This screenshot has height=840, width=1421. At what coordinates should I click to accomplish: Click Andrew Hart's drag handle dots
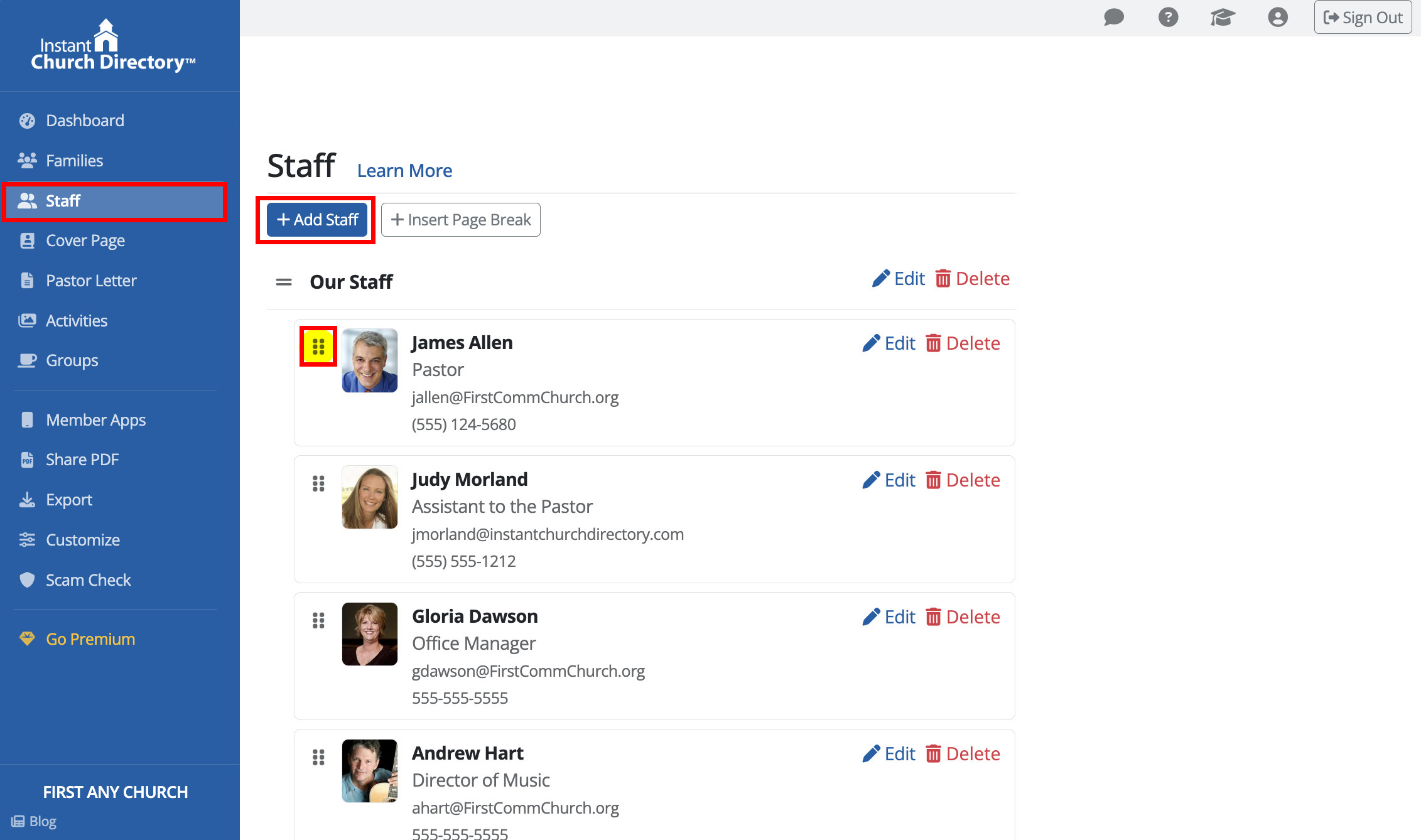318,757
